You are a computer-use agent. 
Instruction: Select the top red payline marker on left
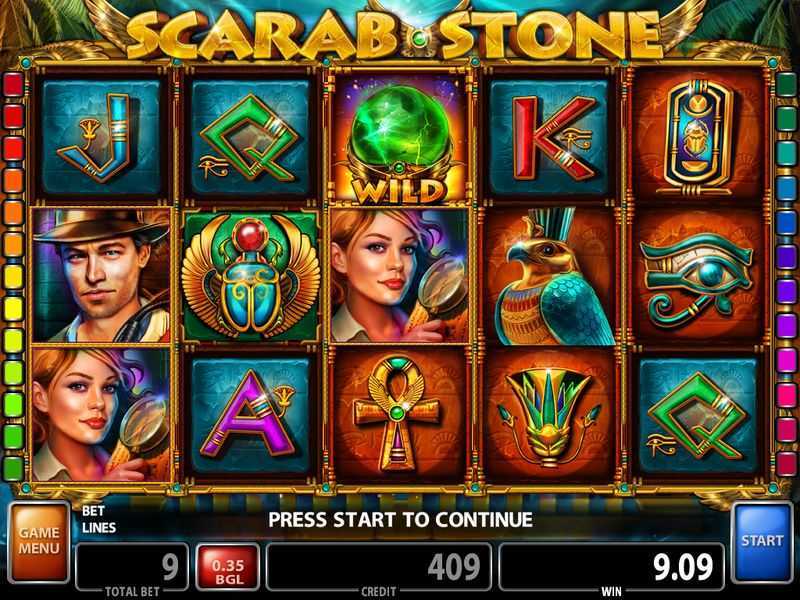14,84
